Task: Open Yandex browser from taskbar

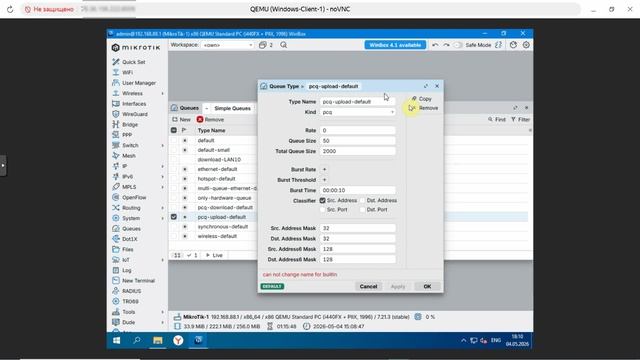Action: coord(178,340)
